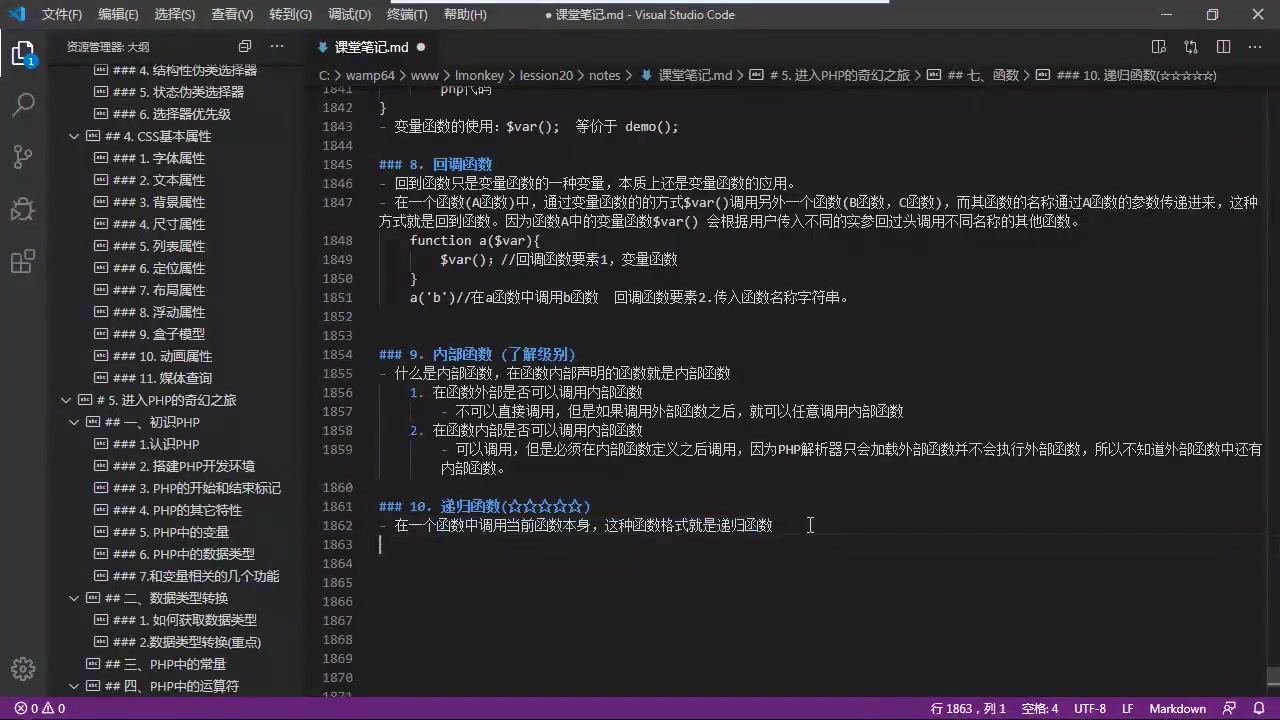Open the Source Control view

click(23, 156)
